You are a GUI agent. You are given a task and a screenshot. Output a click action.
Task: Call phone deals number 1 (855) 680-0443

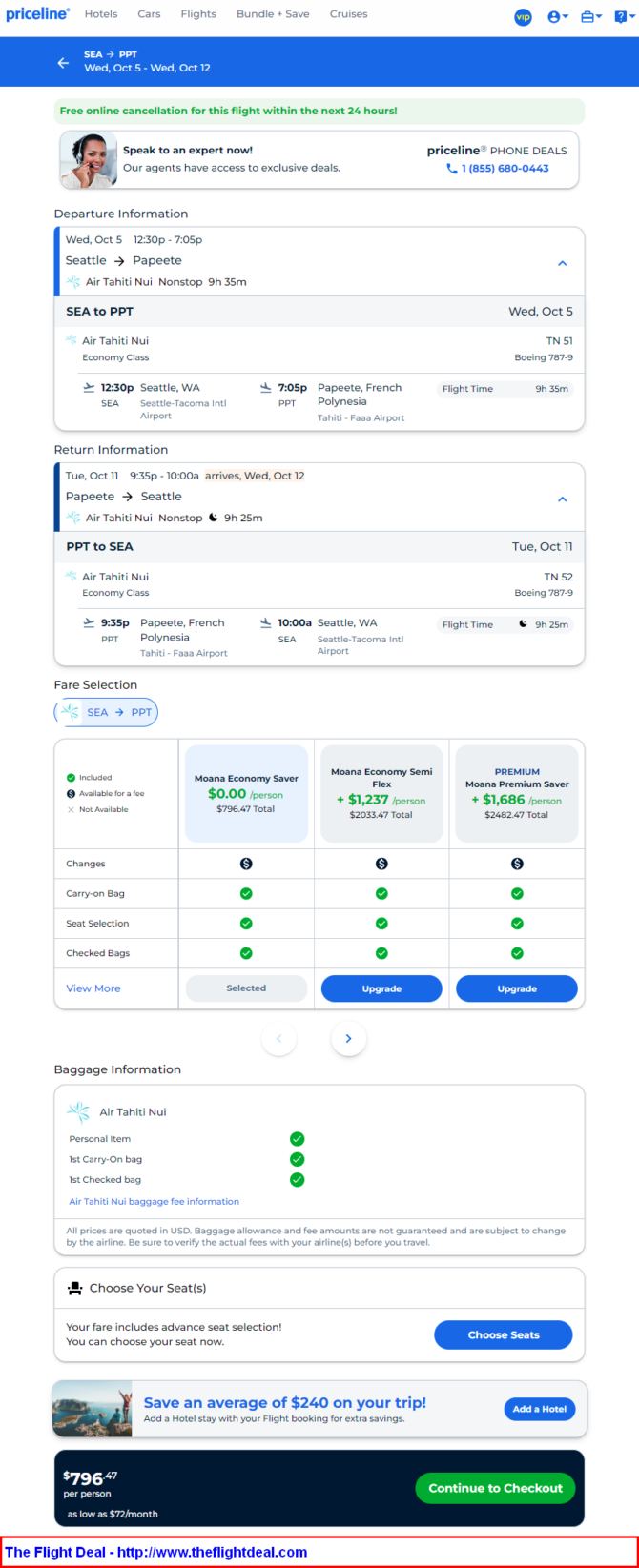[498, 169]
